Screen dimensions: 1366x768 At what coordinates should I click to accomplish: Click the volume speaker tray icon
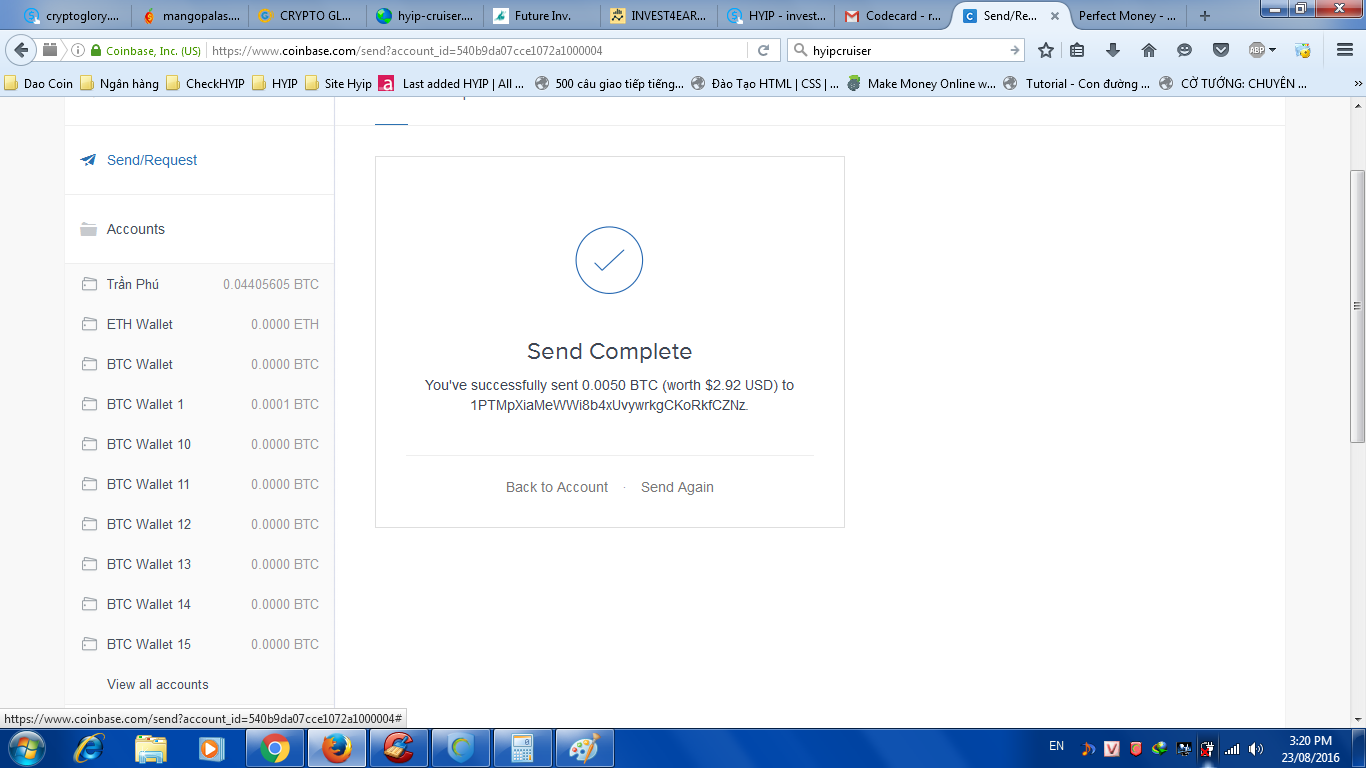[x=1256, y=748]
